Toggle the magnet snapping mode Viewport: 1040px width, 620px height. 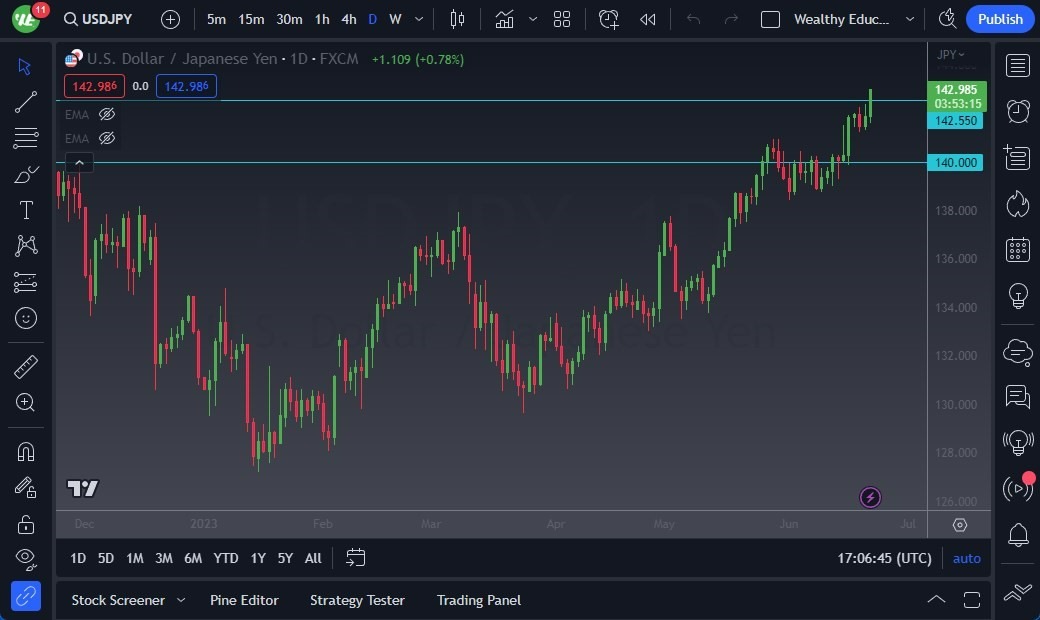click(26, 451)
